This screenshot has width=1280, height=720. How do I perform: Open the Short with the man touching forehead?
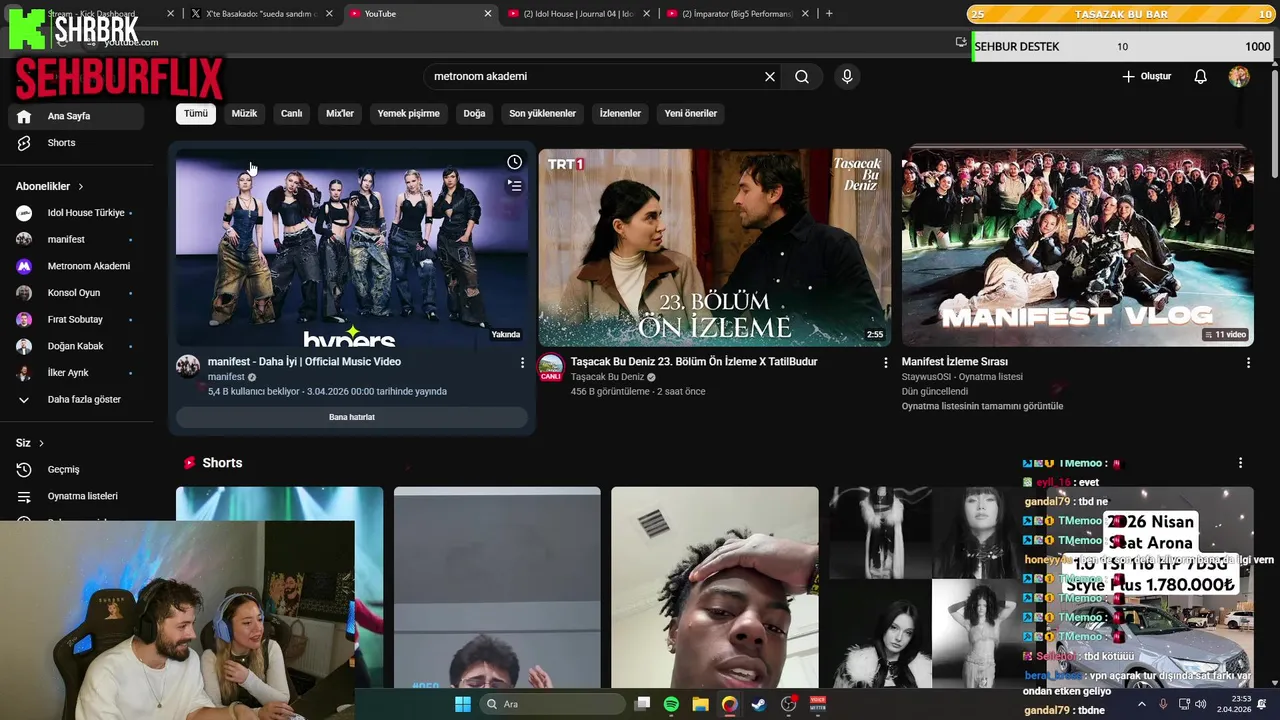click(x=714, y=588)
